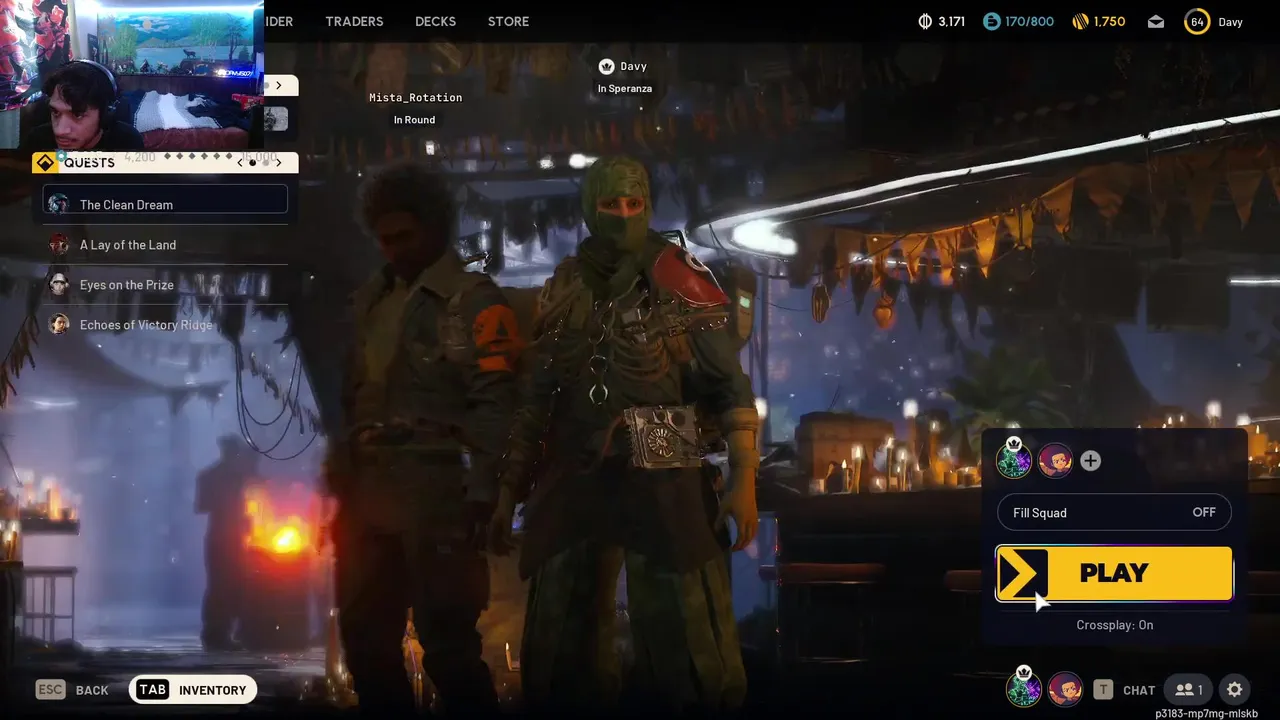Go to previous page in Quests header
1280x720 pixels.
click(x=239, y=162)
